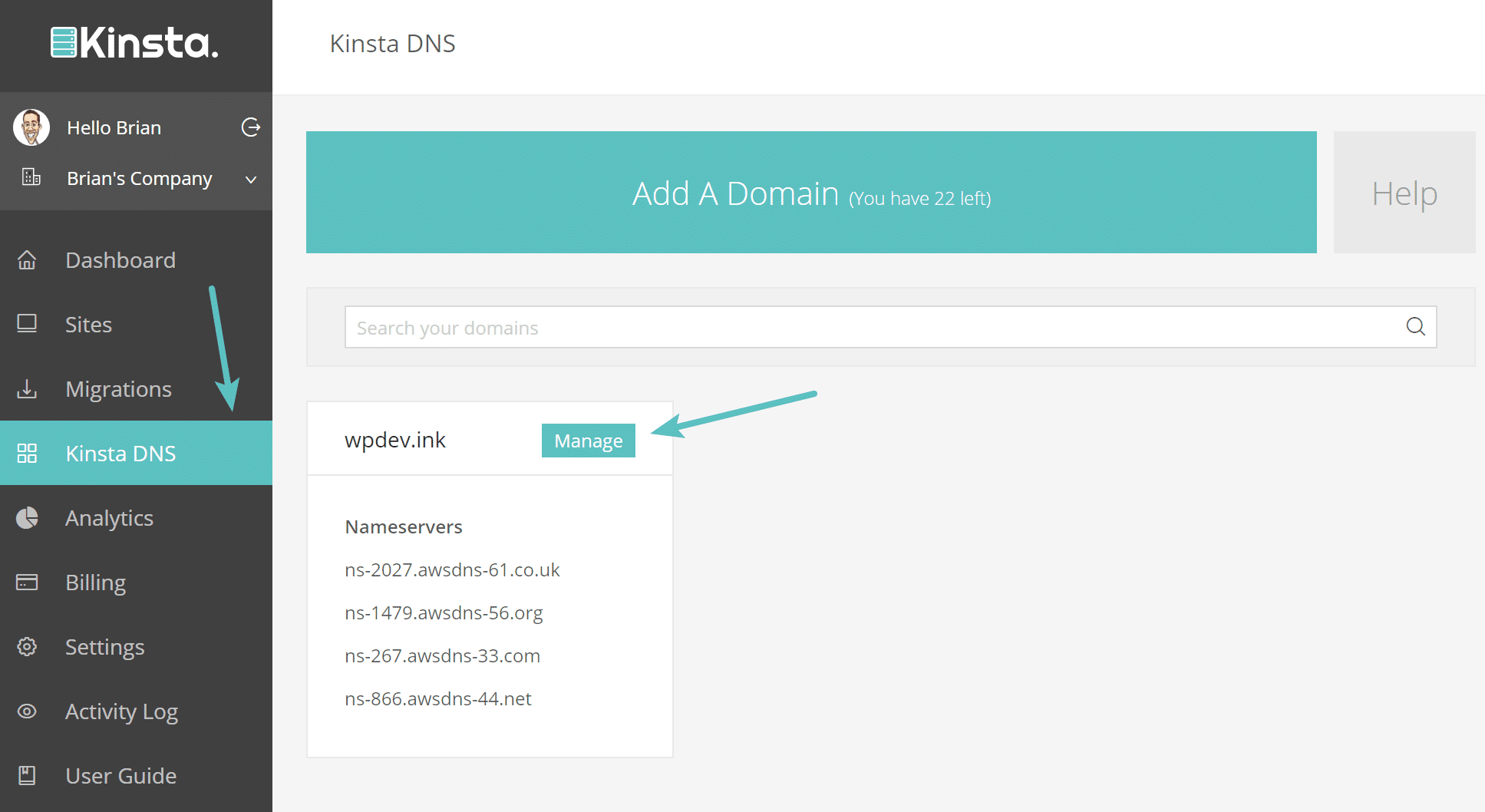Click the Migrations download icon
1485x812 pixels.
click(x=27, y=389)
